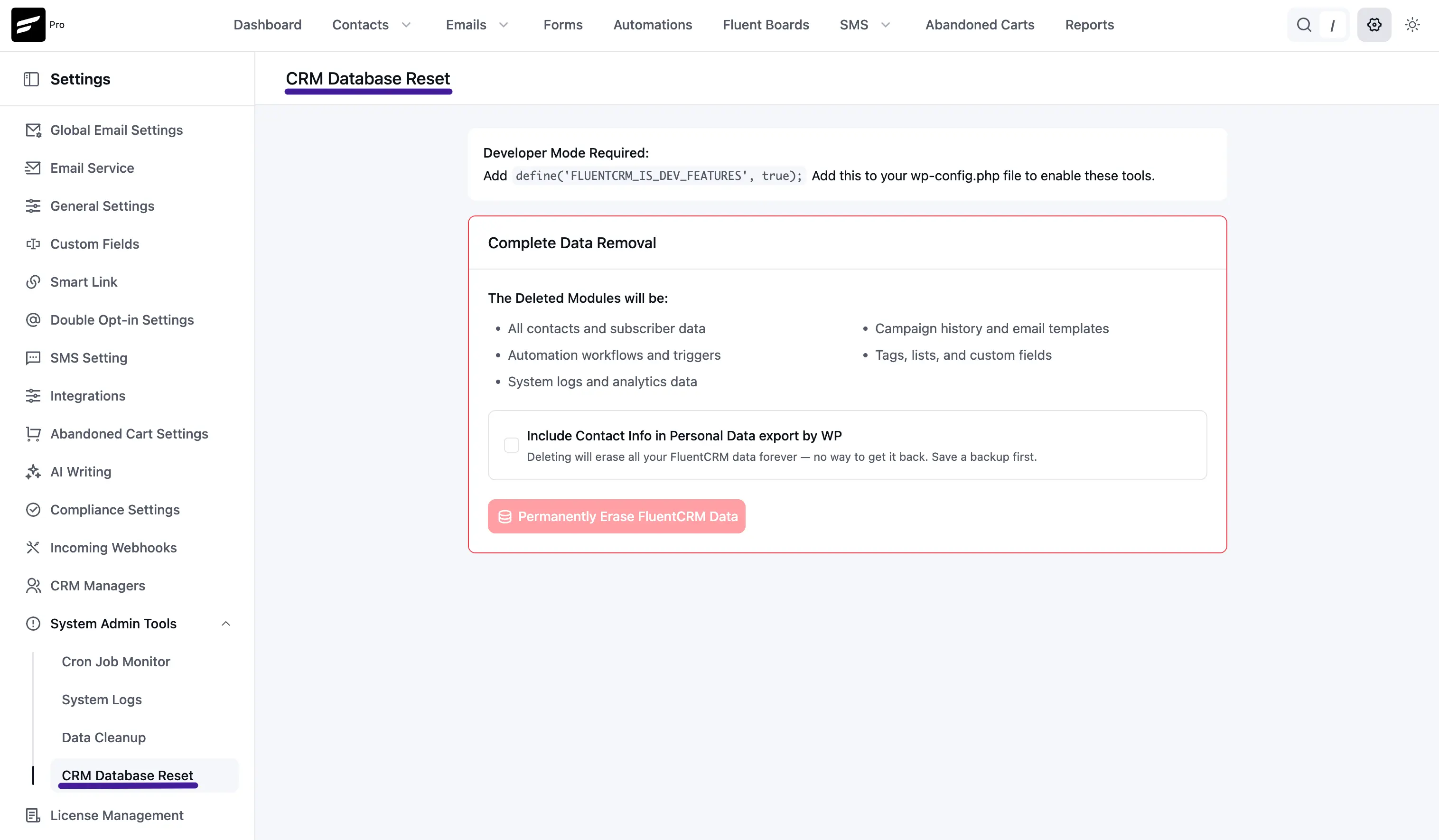Viewport: 1439px width, 840px height.
Task: Click Global Email Settings envelope icon
Action: click(x=33, y=130)
